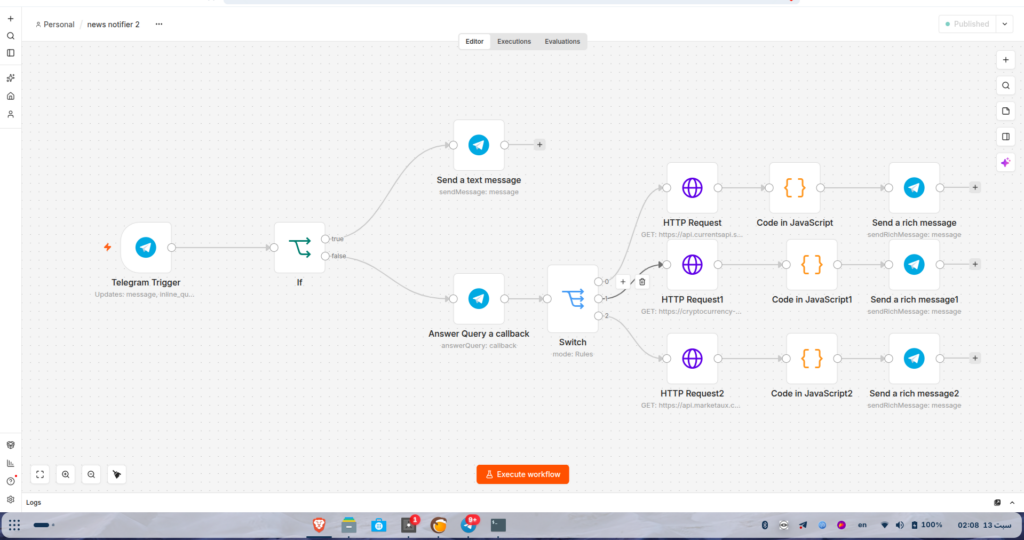Add a node using the canvas plus button

point(1006,60)
